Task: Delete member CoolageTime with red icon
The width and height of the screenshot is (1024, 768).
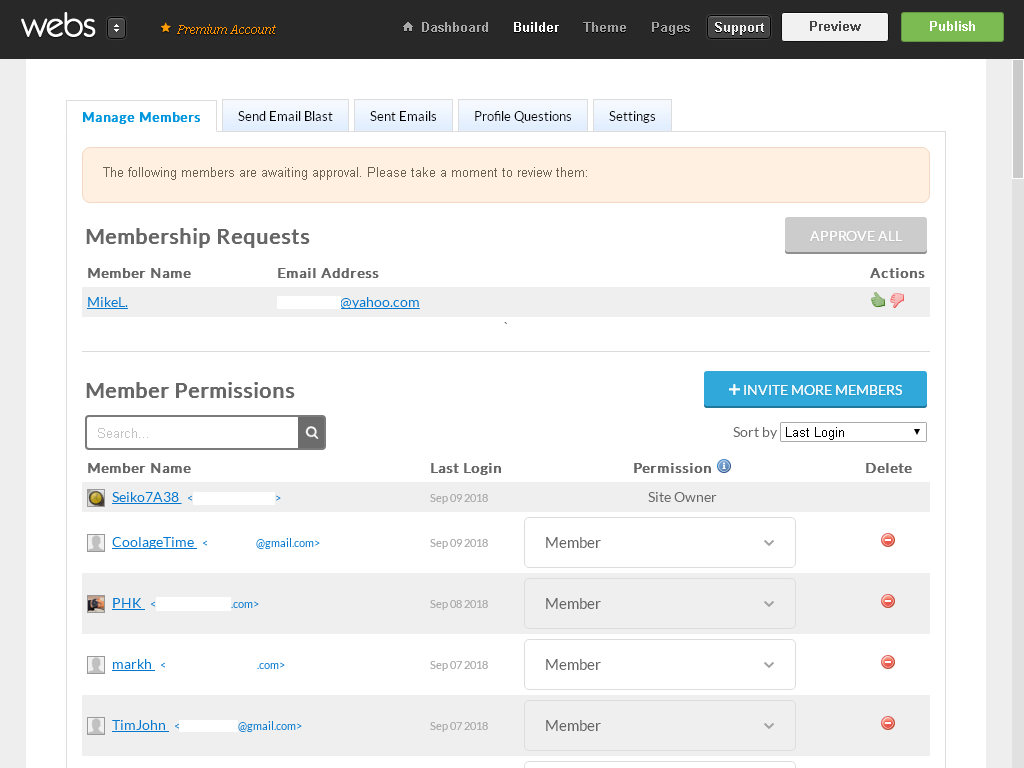Action: pos(887,541)
